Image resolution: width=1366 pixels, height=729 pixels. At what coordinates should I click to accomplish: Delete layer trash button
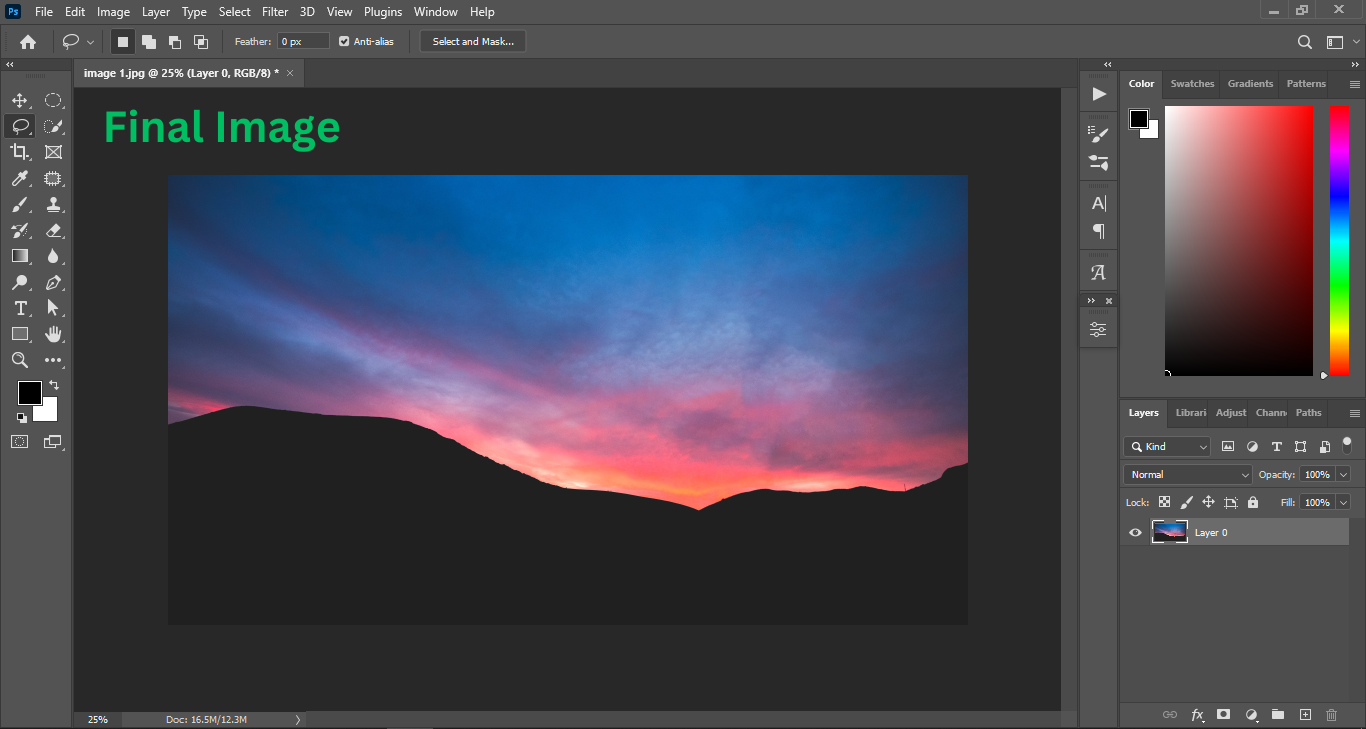(1331, 715)
